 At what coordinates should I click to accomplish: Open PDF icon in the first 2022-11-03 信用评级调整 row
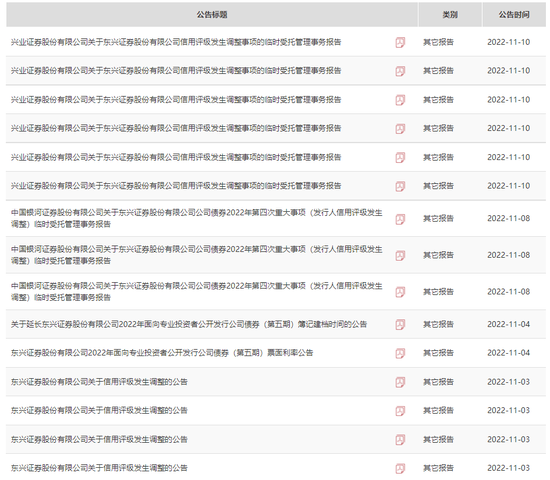[400, 382]
